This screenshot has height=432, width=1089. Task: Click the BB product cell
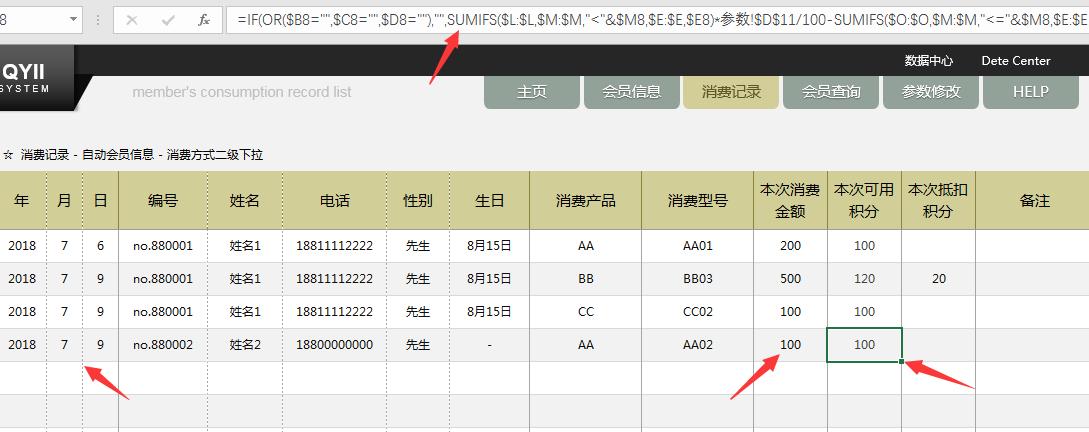coord(585,279)
